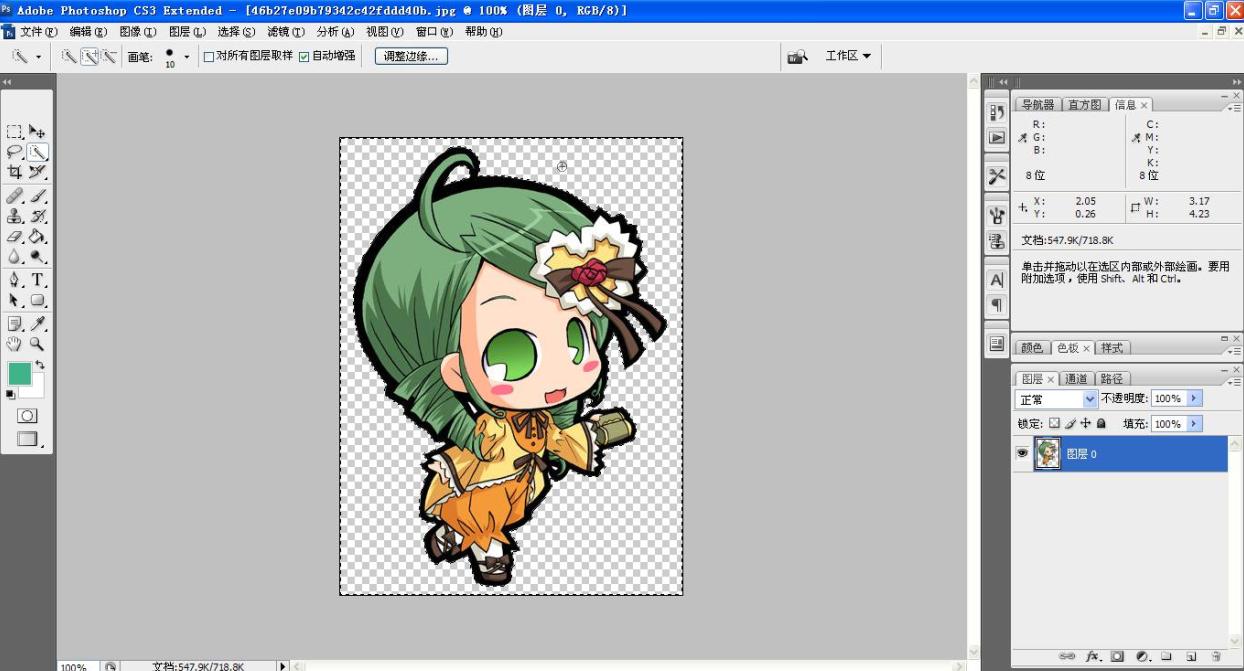Select the Eraser tool
1244x671 pixels.
(x=14, y=237)
